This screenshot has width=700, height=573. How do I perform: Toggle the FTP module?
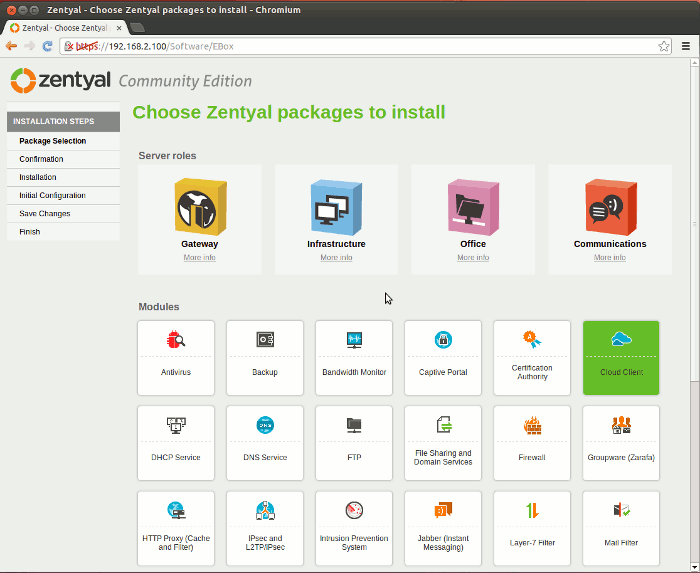354,443
